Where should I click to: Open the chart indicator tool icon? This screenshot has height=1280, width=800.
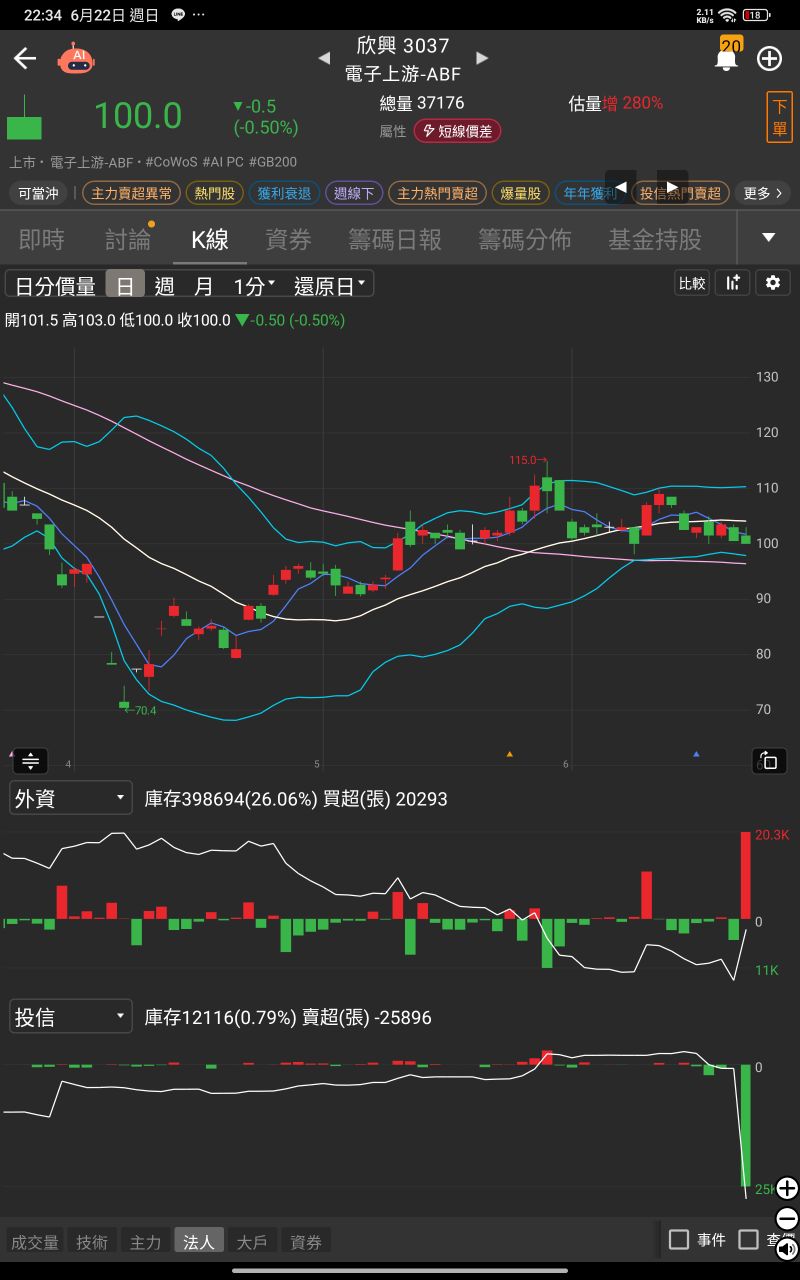point(733,283)
